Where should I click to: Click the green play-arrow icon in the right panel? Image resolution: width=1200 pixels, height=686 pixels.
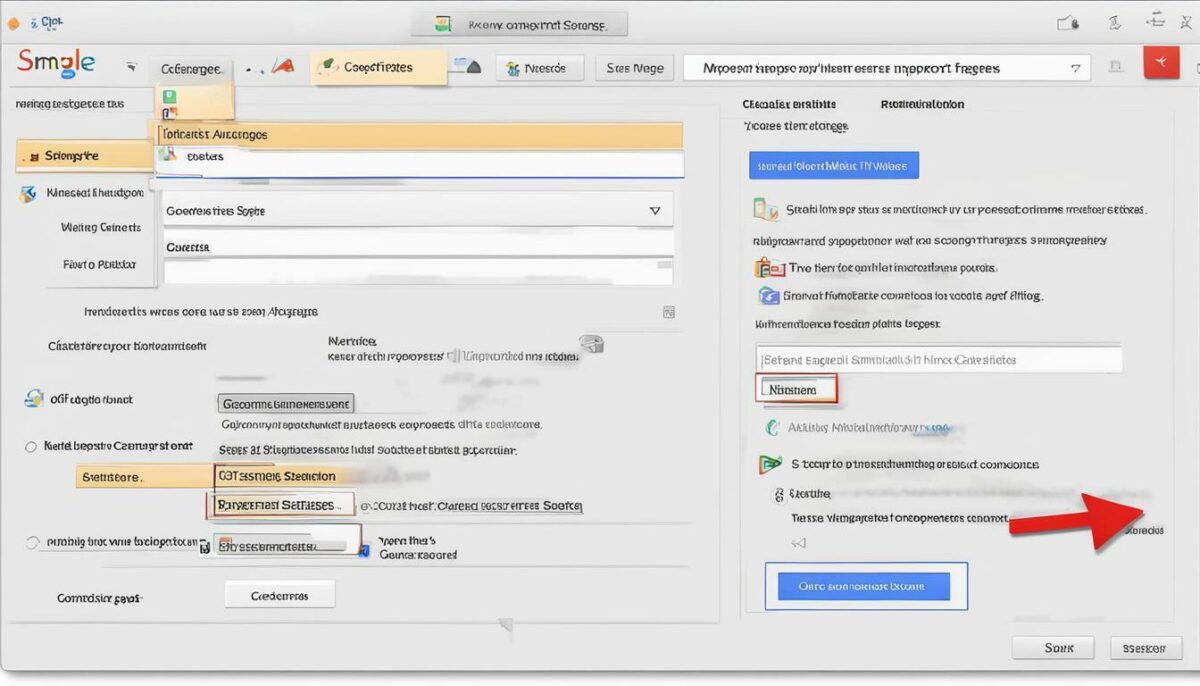[x=771, y=464]
